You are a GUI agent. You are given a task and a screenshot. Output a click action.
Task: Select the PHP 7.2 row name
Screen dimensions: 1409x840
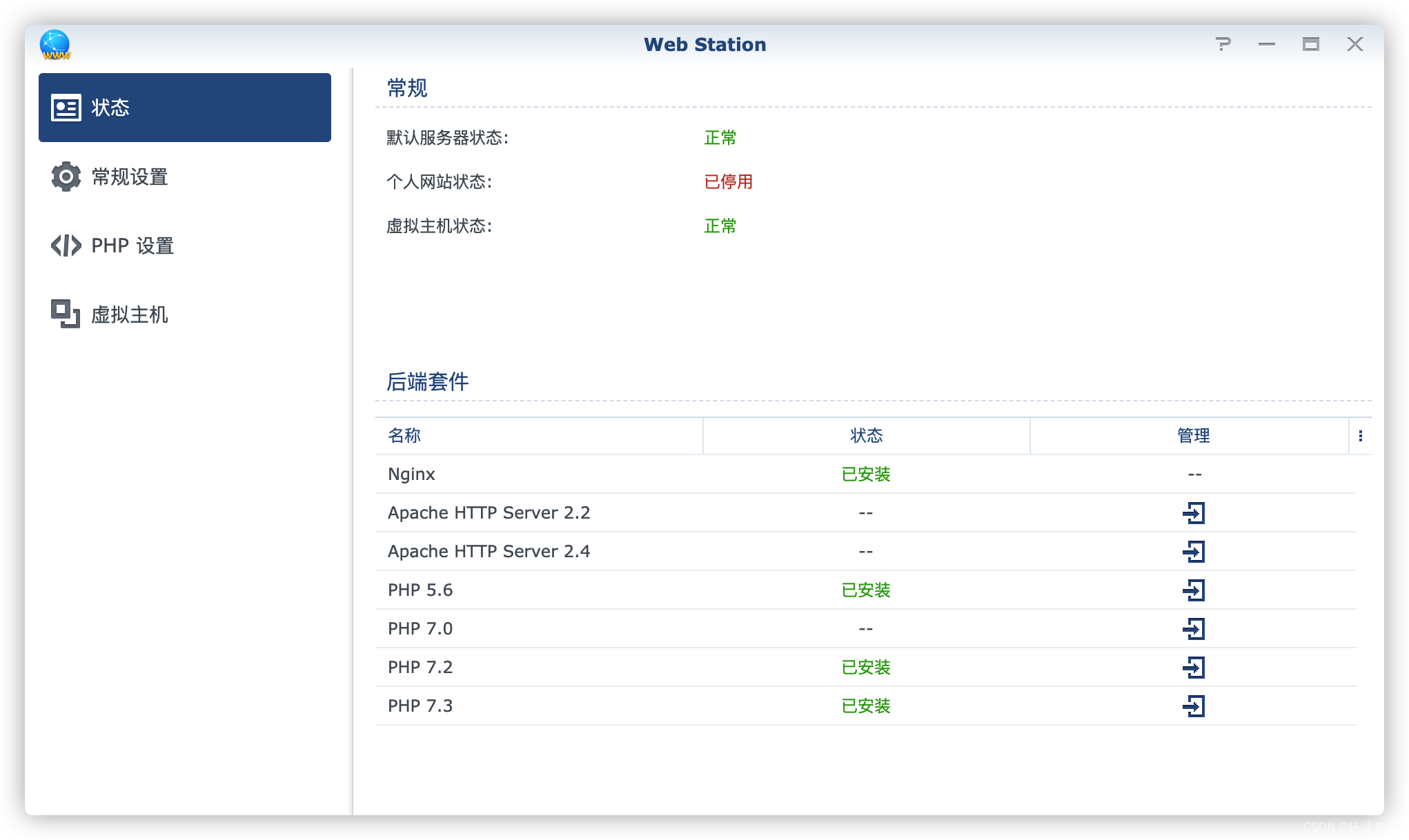[420, 668]
